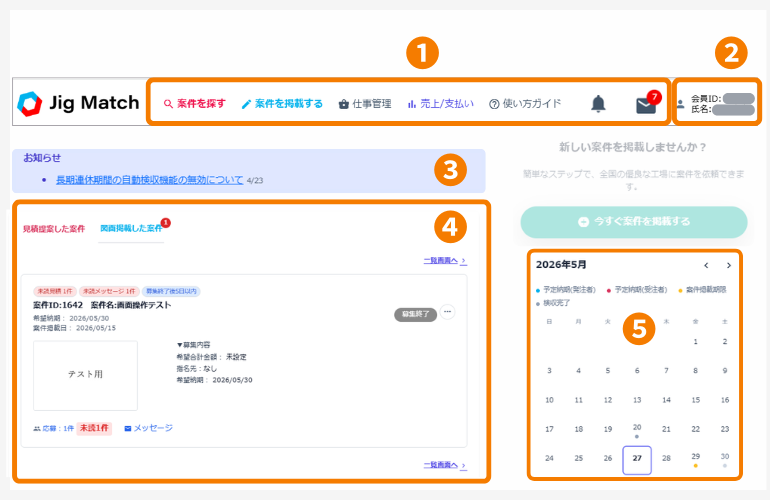770x500 pixels.
Task: Open the mail envelope with 7 badge
Action: pos(646,105)
